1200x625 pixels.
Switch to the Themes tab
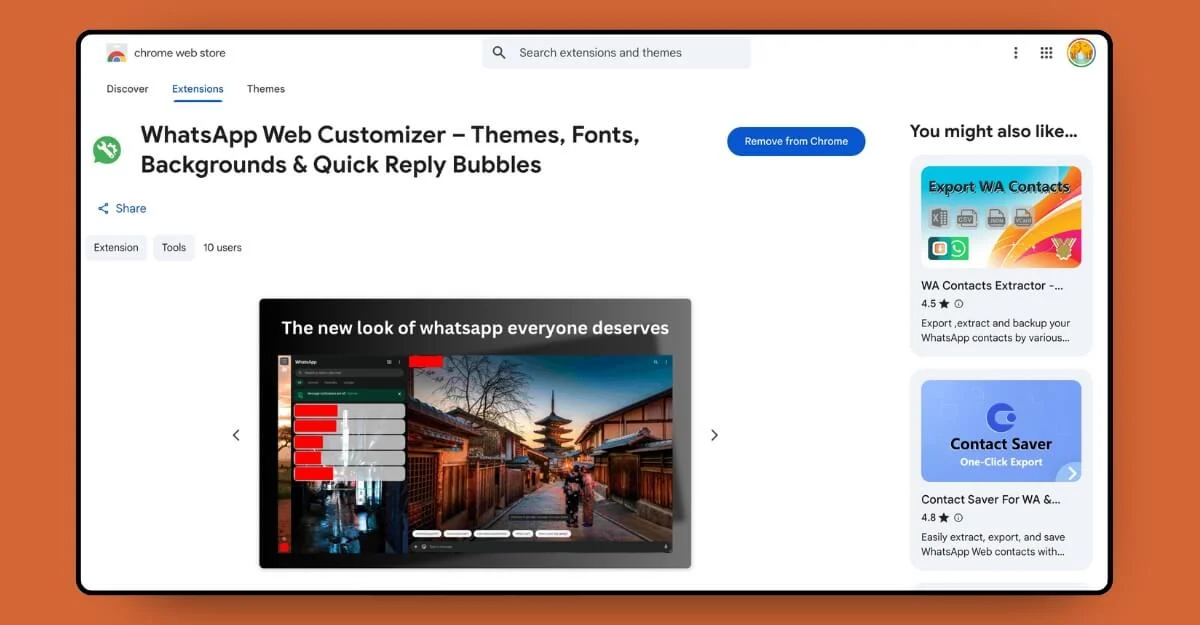tap(265, 89)
